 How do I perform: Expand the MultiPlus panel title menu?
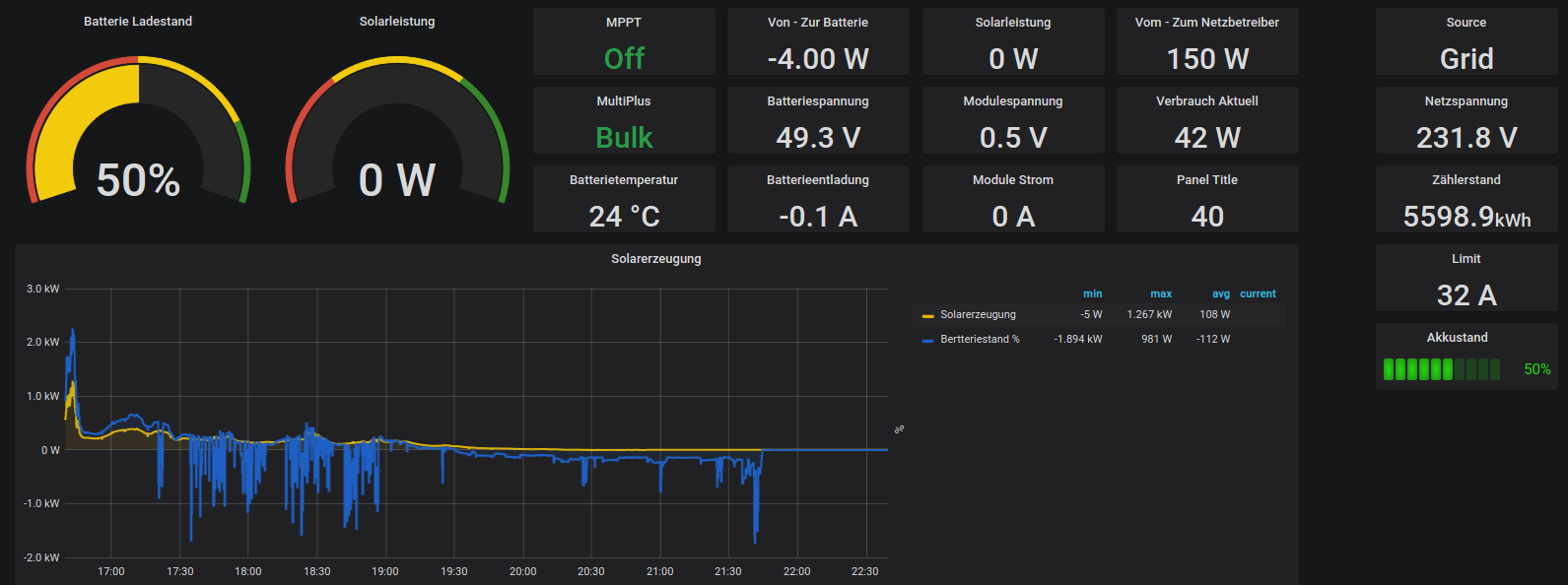point(623,101)
